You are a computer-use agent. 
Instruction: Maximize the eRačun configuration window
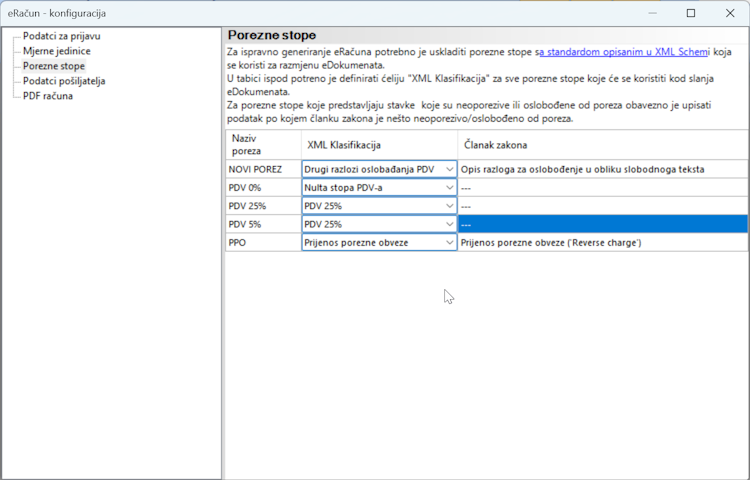691,13
